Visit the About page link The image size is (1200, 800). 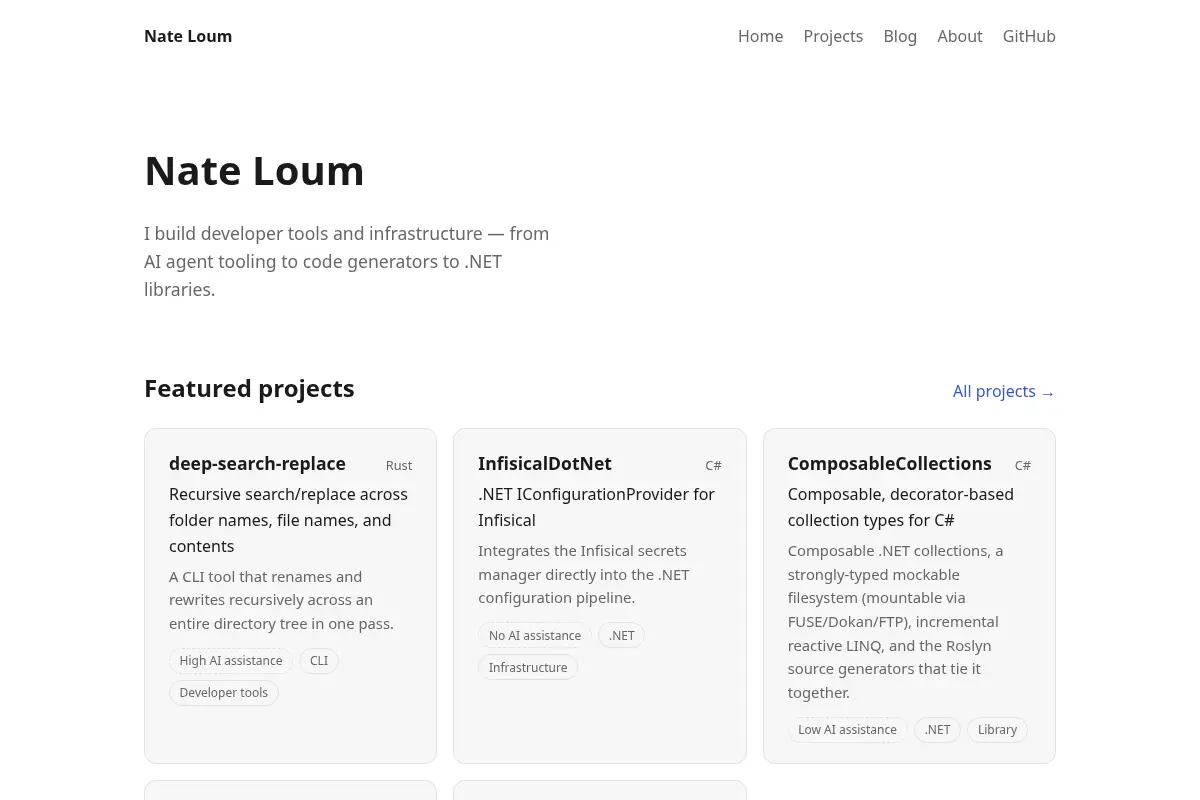pyautogui.click(x=960, y=36)
